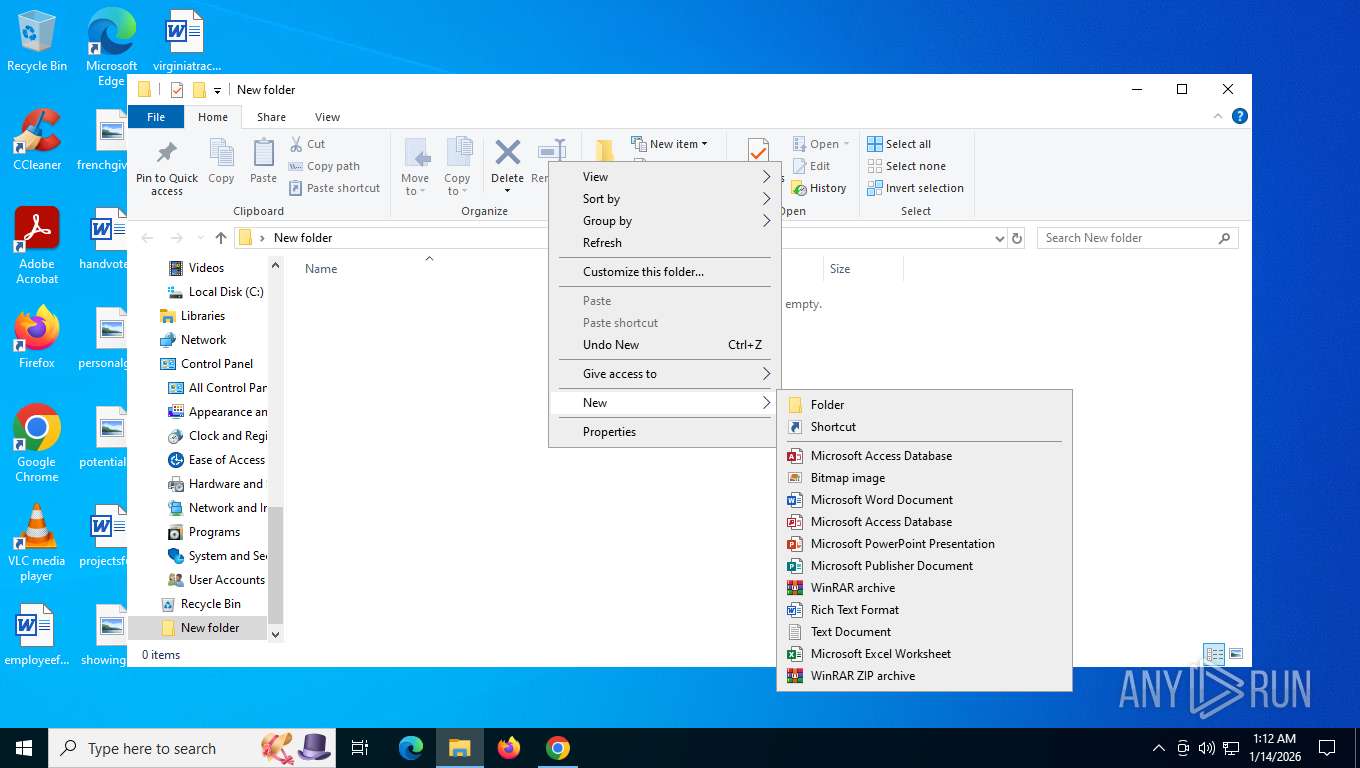The image size is (1360, 768).
Task: Click the Search New folder field
Action: click(x=1137, y=238)
